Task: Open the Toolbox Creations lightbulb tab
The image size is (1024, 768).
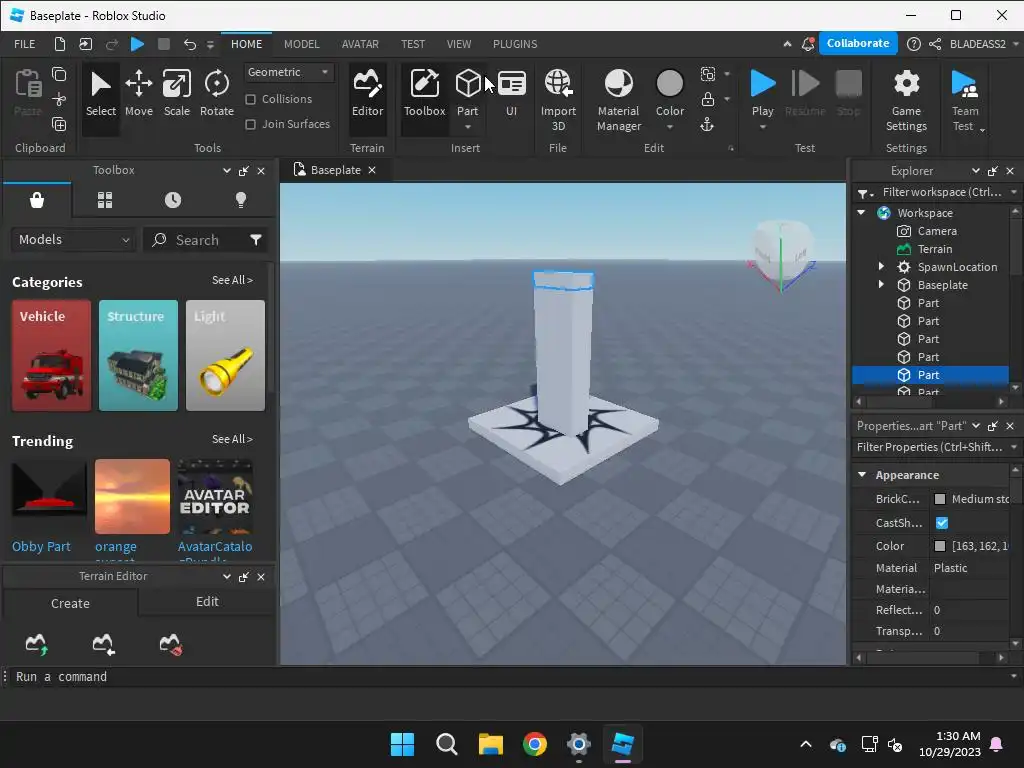Action: click(x=241, y=200)
